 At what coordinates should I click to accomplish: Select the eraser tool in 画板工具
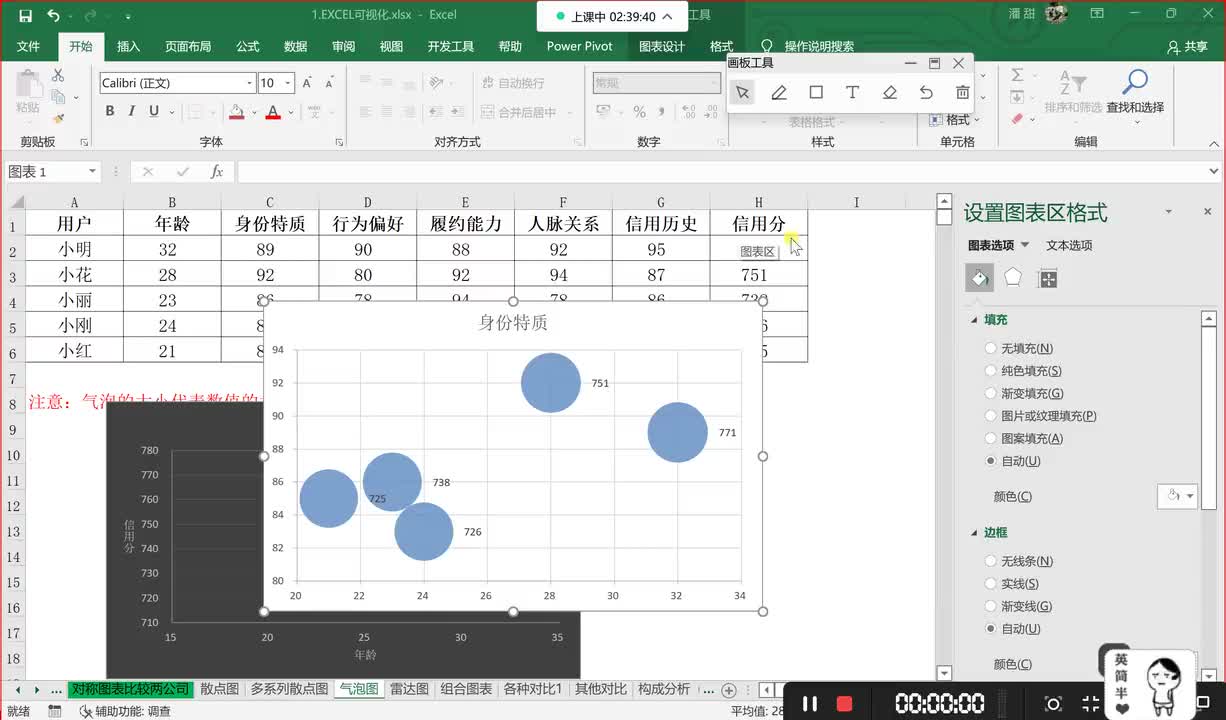(x=889, y=93)
